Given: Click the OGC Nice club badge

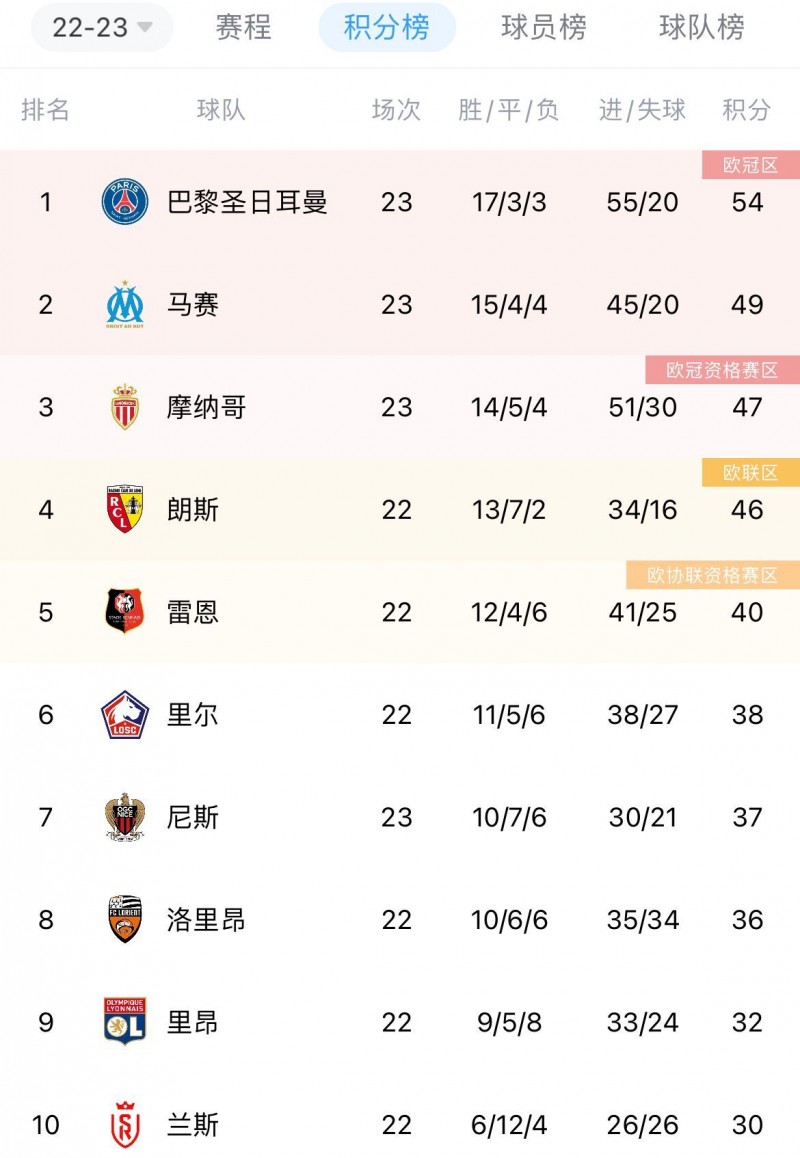Looking at the screenshot, I should pos(125,817).
